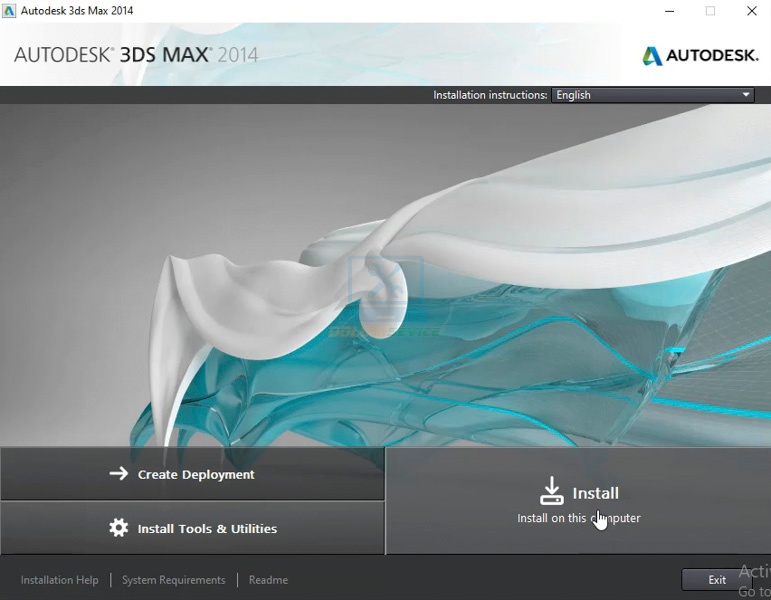
Task: Minimize the installer window
Action: (669, 11)
